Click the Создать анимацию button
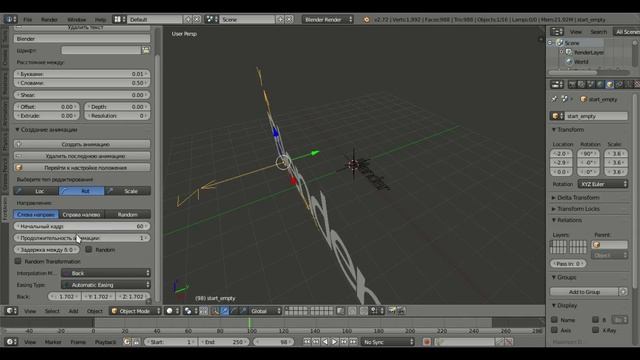The width and height of the screenshot is (640, 360). pos(82,144)
